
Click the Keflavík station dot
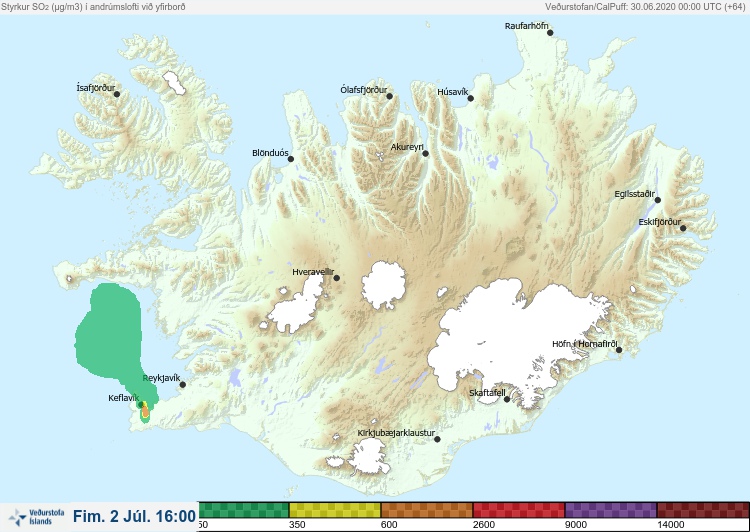click(x=141, y=405)
